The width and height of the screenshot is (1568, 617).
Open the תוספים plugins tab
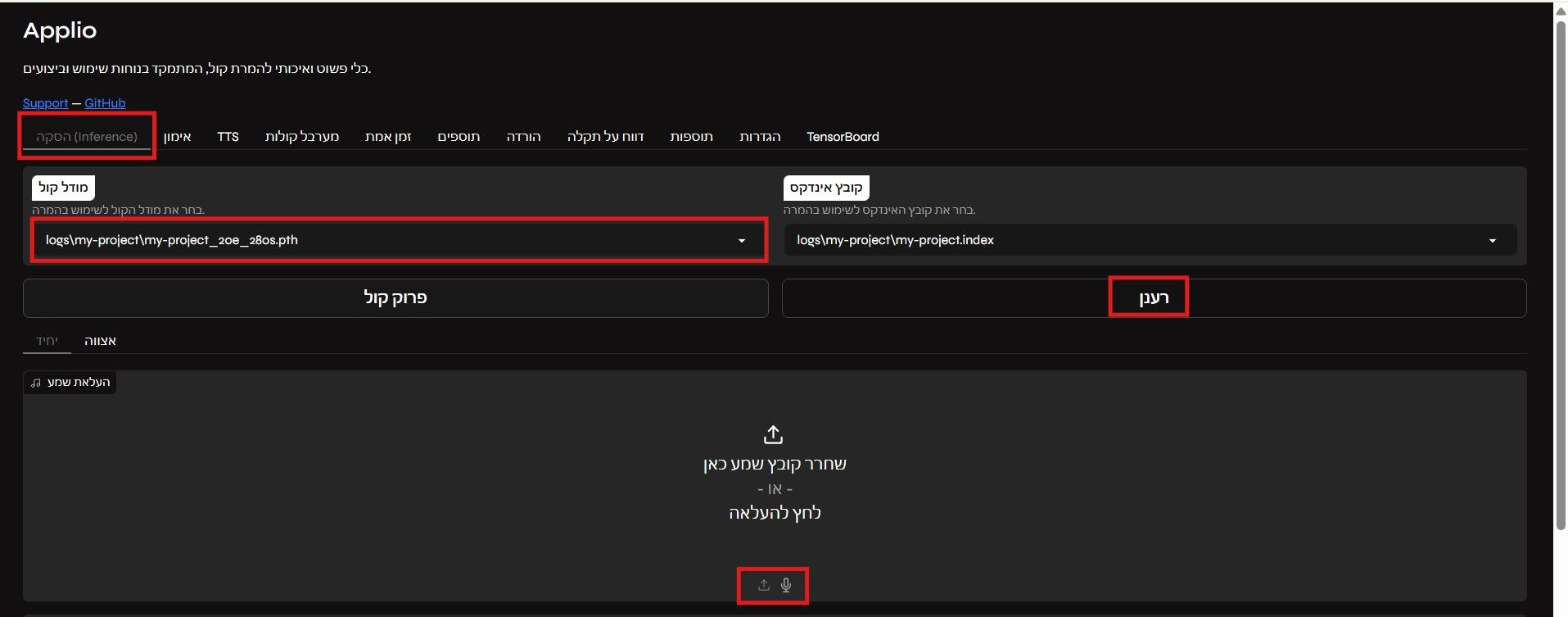click(459, 137)
